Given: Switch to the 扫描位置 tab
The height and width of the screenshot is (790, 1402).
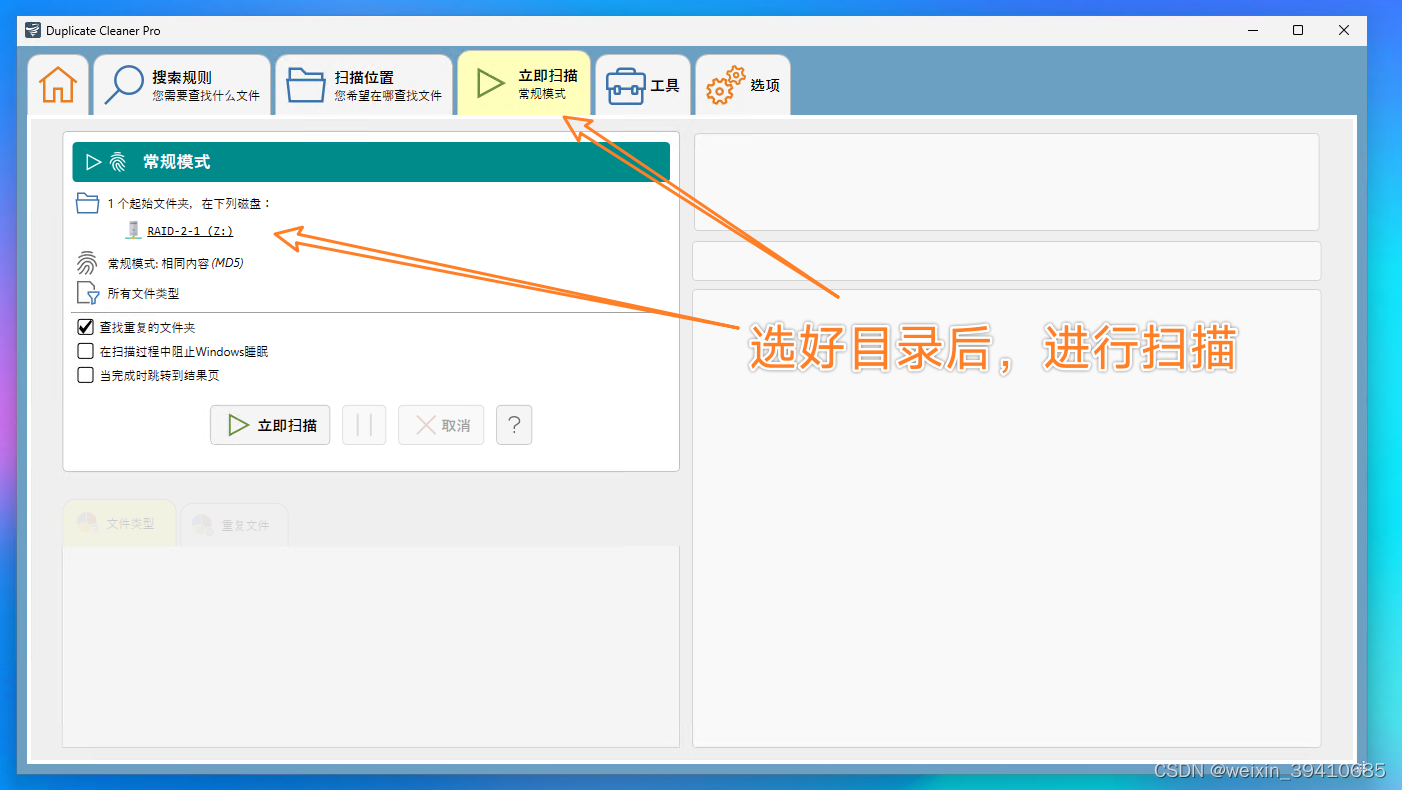Looking at the screenshot, I should coord(364,85).
